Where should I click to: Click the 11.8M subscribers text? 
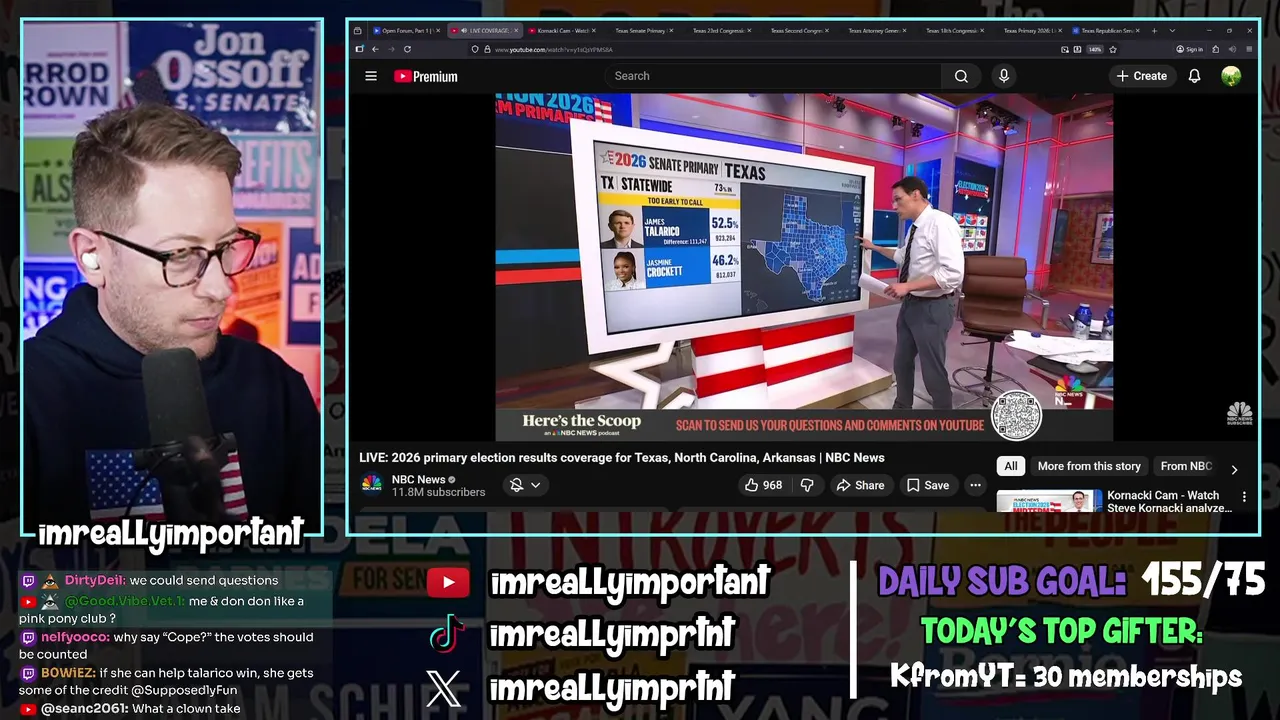[438, 492]
